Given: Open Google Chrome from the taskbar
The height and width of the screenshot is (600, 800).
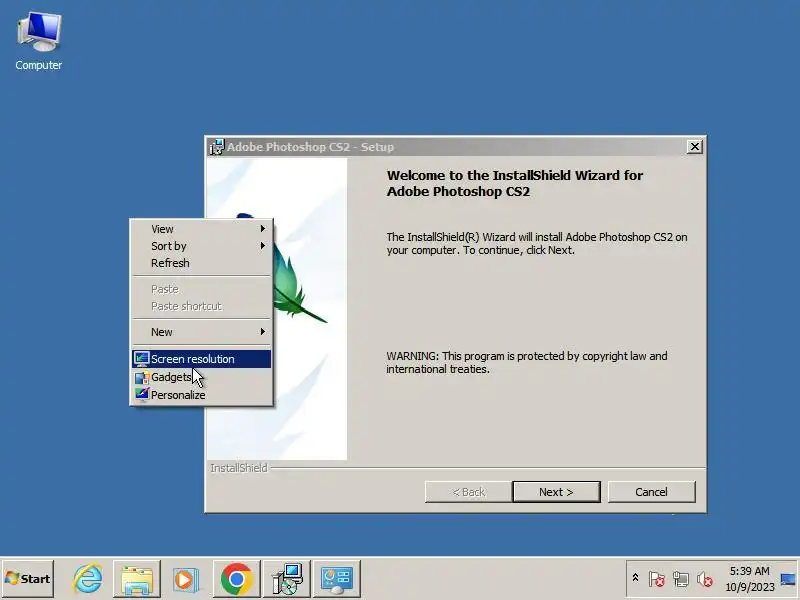Looking at the screenshot, I should [x=236, y=579].
